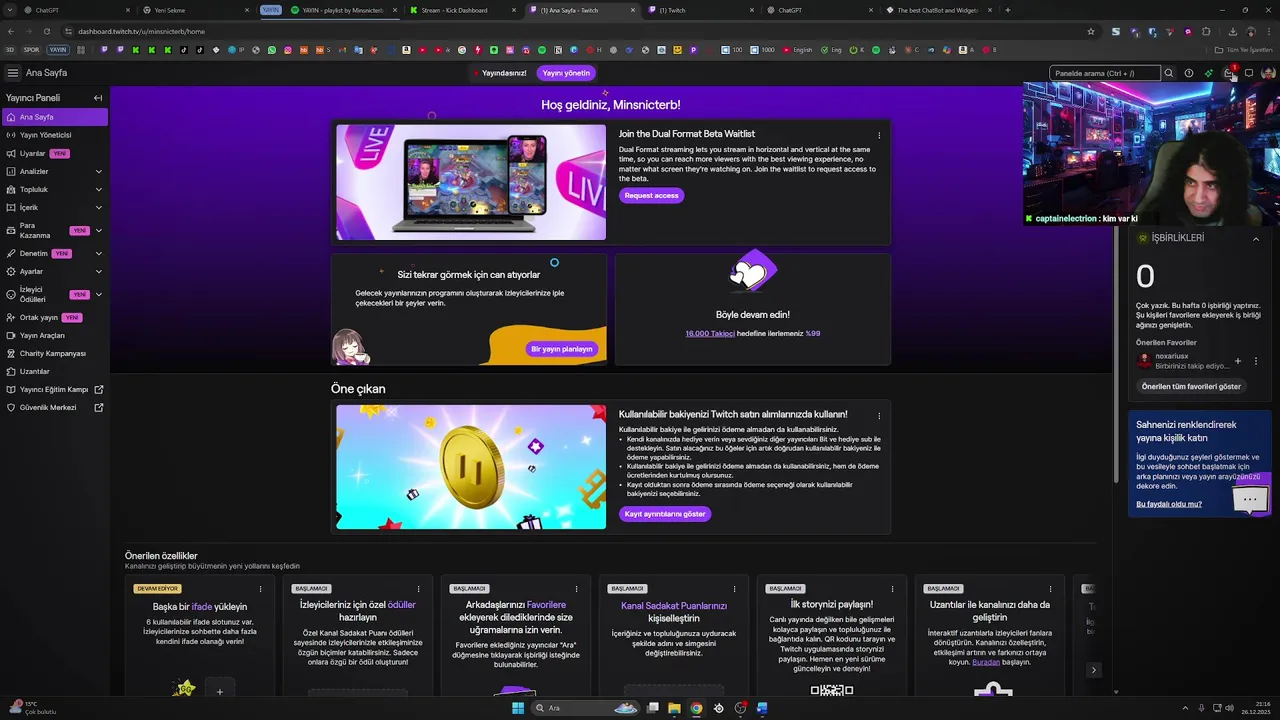Click Bir yayın planlayın button
1280x720 pixels.
562,349
